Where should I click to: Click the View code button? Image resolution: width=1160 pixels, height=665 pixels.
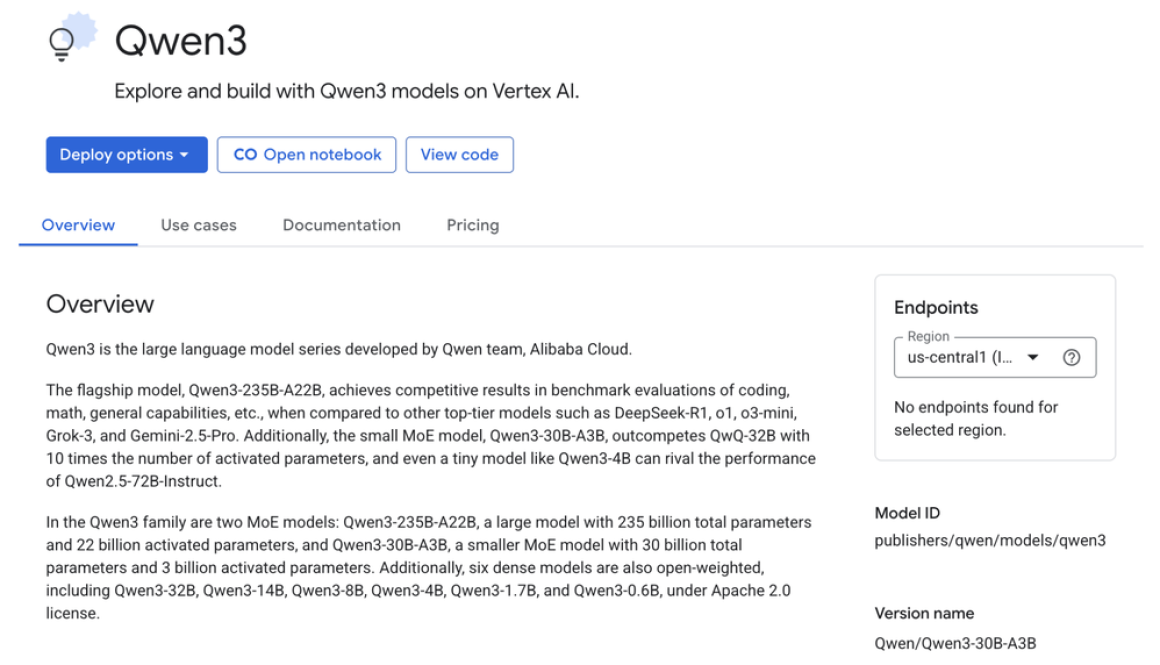coord(459,154)
